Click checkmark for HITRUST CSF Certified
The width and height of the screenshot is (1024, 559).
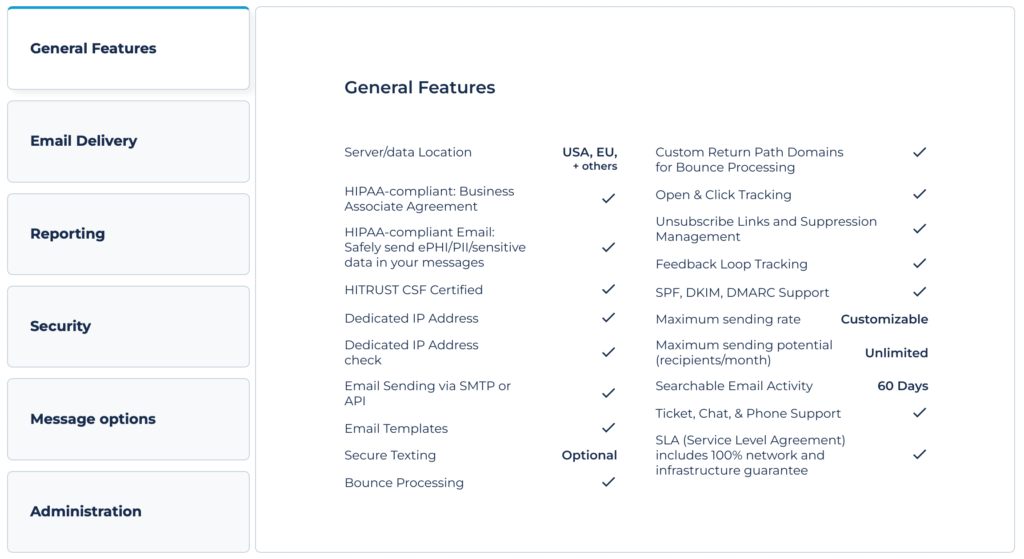(608, 290)
